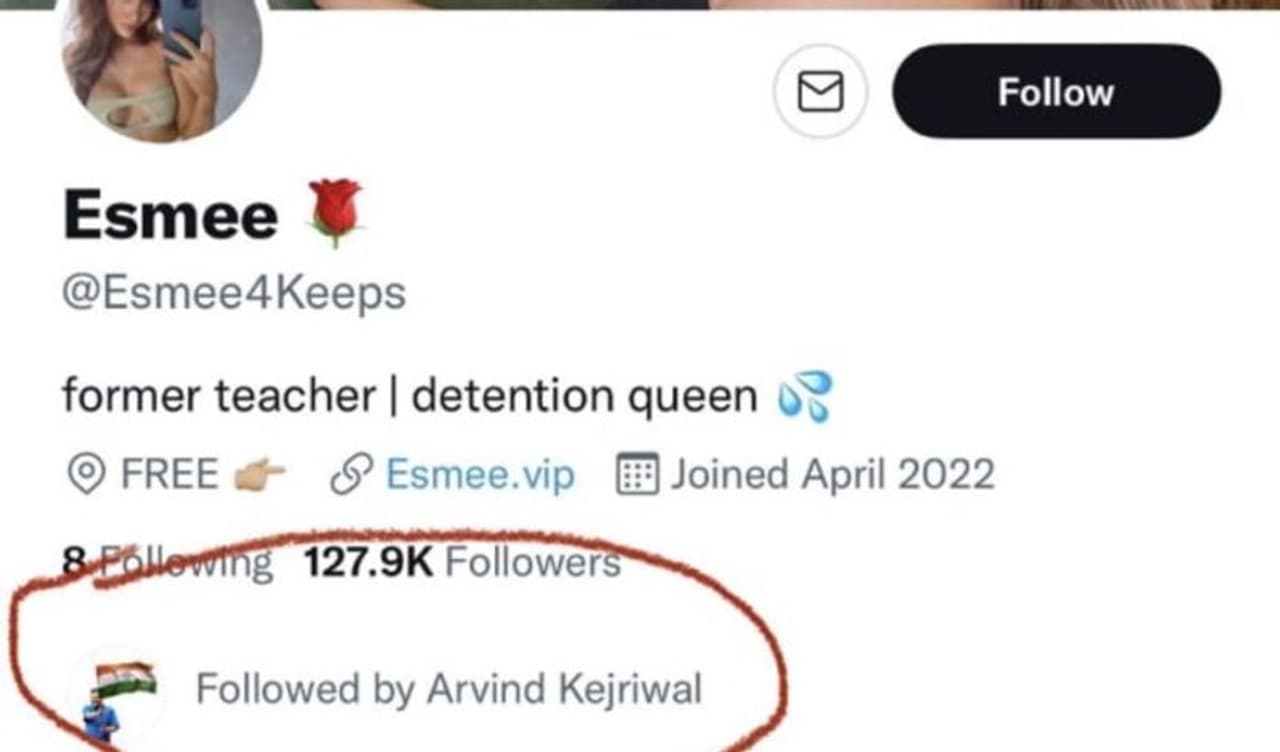Open the Followed by Arvind Kejriwal text
Image resolution: width=1280 pixels, height=752 pixels.
pos(448,689)
